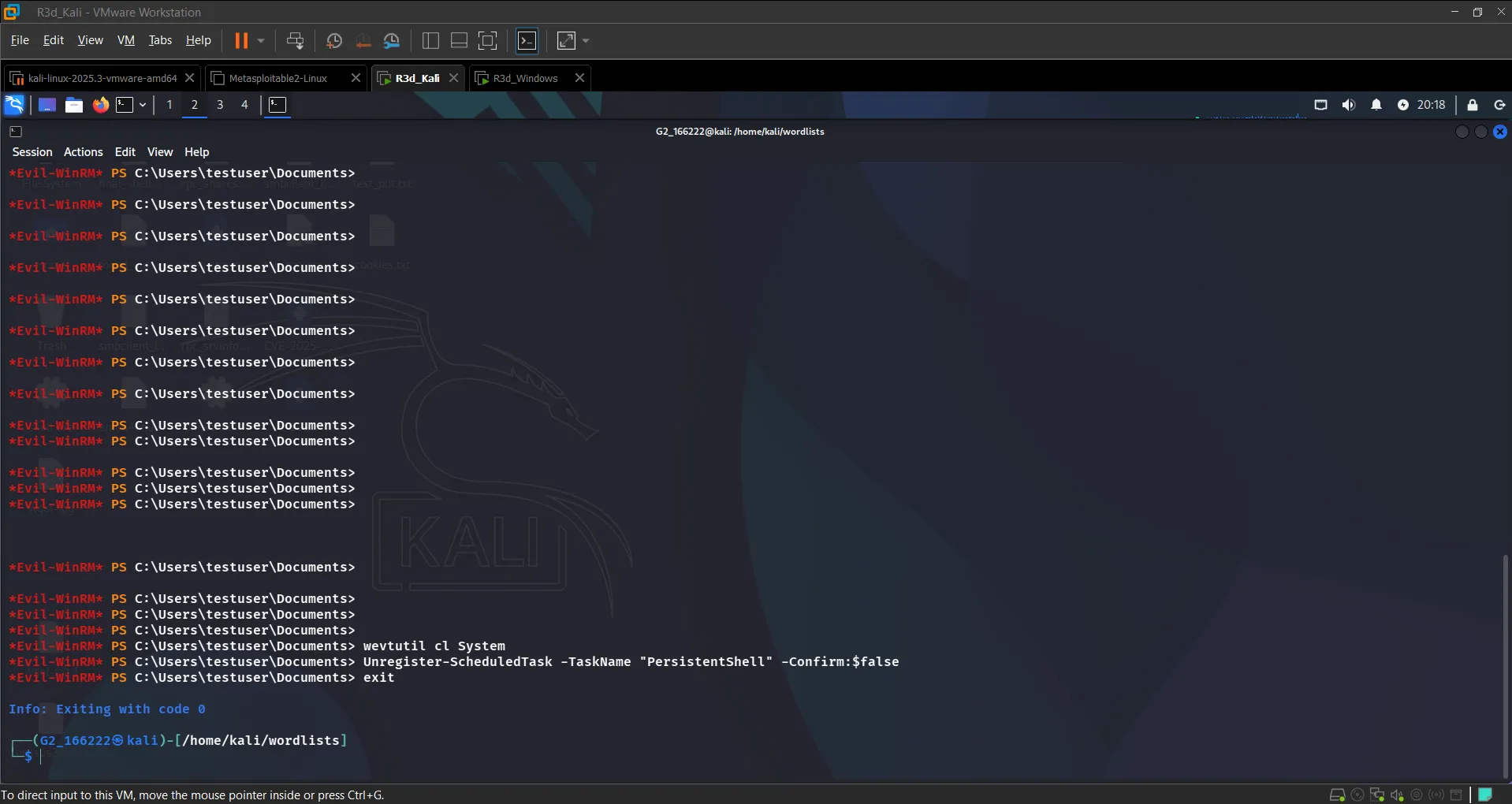Open the stretch guest dropdown arrow
Image resolution: width=1512 pixels, height=804 pixels.
click(586, 40)
